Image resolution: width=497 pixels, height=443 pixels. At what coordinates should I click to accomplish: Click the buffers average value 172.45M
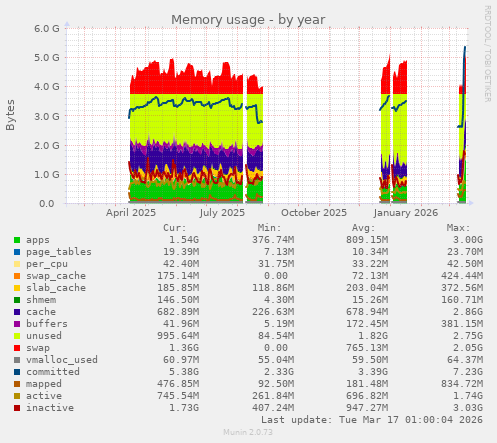point(367,324)
